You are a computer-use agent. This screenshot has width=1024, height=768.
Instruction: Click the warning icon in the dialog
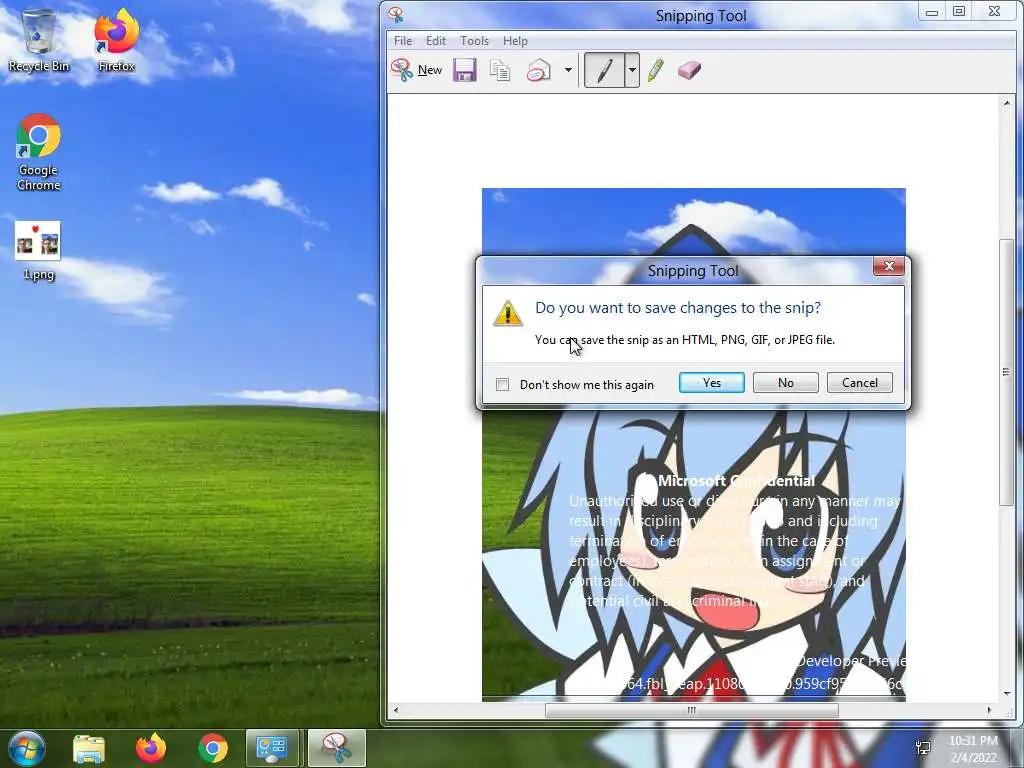508,313
